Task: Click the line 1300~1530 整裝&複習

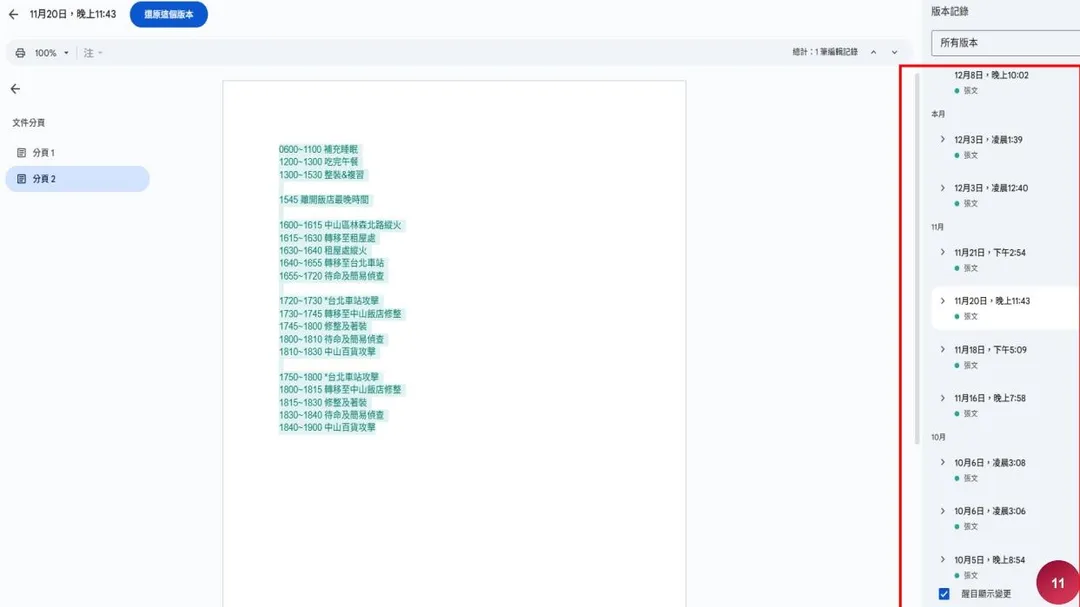Action: tap(322, 175)
